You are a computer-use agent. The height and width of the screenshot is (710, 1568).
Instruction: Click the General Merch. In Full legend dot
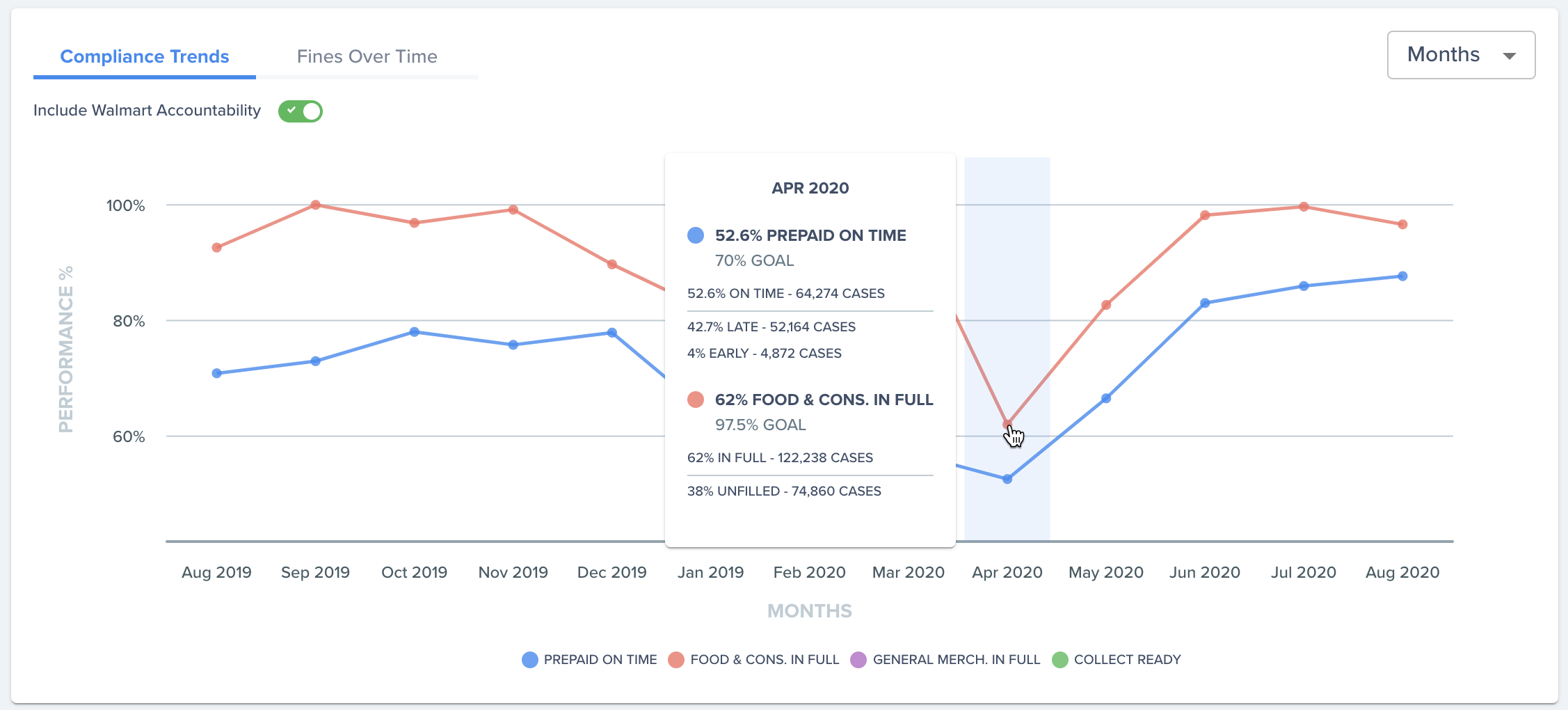tap(858, 660)
